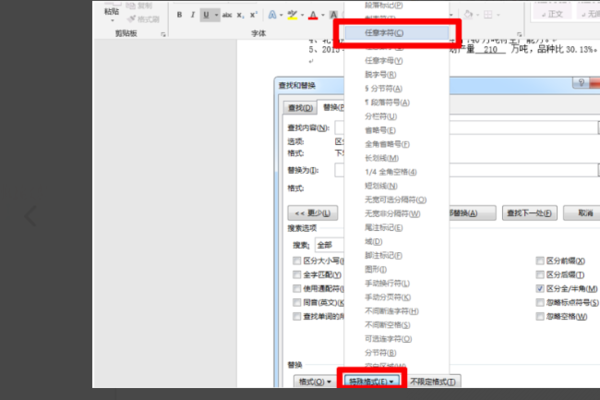Tick the 同音(英文) checkbox
The width and height of the screenshot is (600, 400).
[x=297, y=302]
